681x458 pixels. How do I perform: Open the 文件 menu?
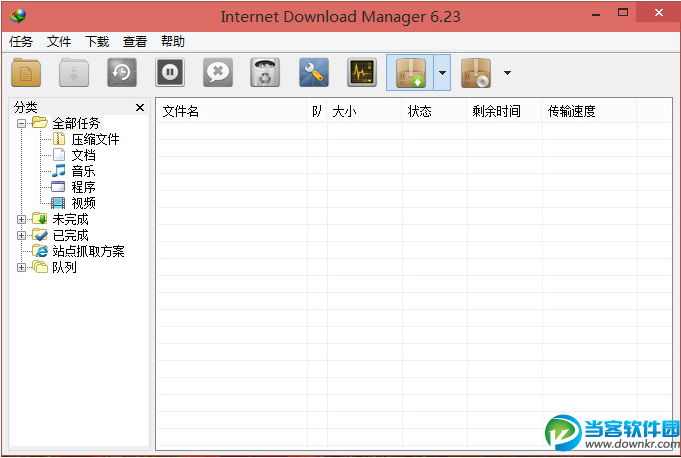click(59, 42)
